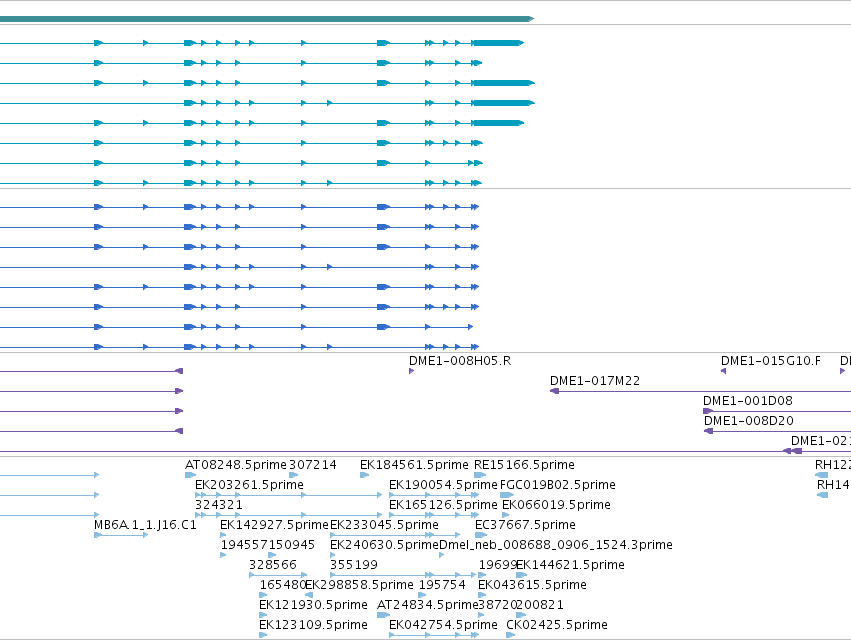Click the EK190054.5prime EST label
The width and height of the screenshot is (851, 640).
click(x=443, y=485)
